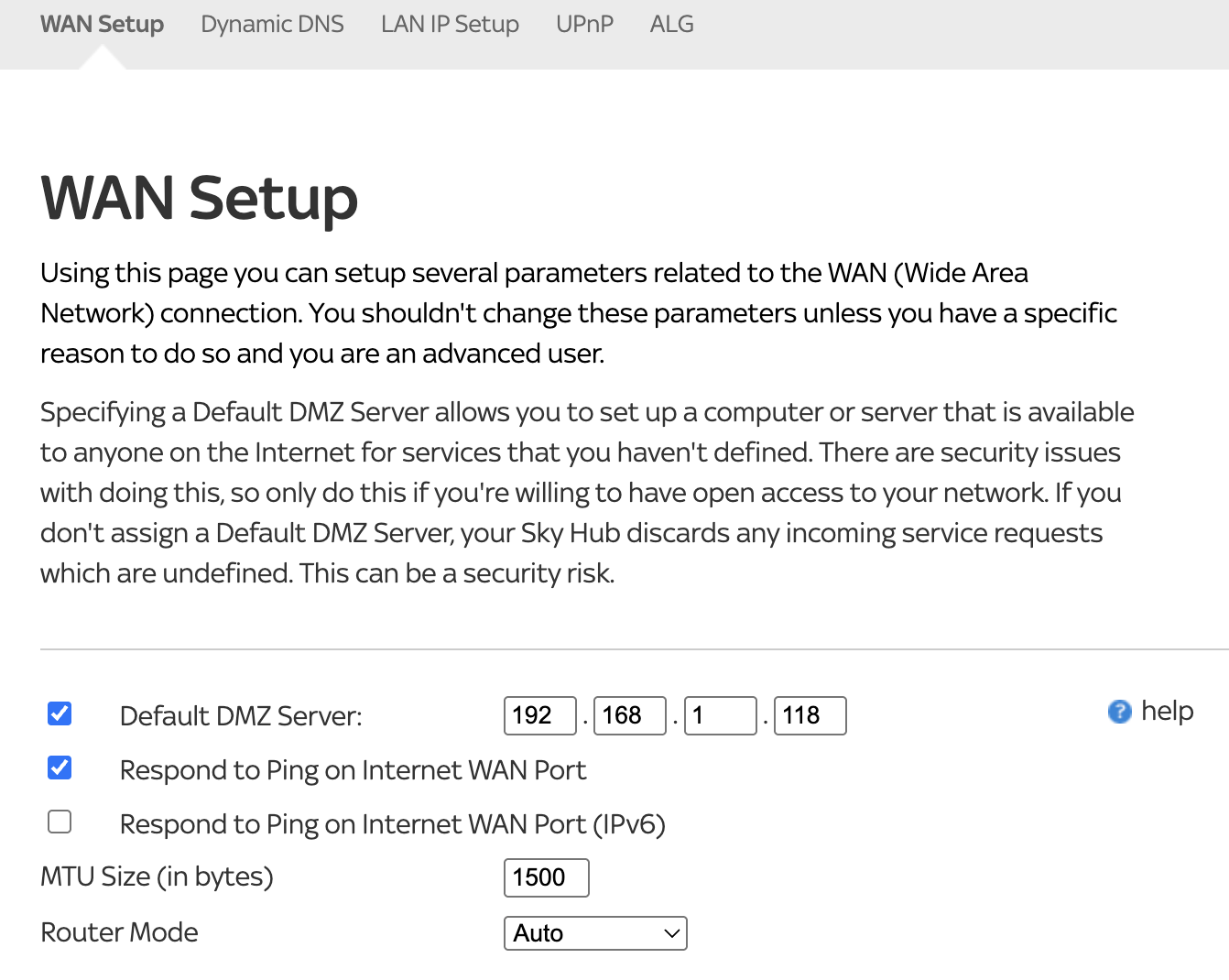Click the WAN Setup page heading
The image size is (1229, 980).
[x=198, y=199]
